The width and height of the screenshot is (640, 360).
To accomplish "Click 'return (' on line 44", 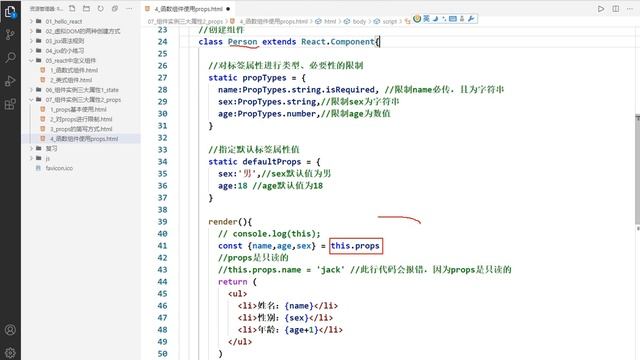I will pyautogui.click(x=237, y=282).
